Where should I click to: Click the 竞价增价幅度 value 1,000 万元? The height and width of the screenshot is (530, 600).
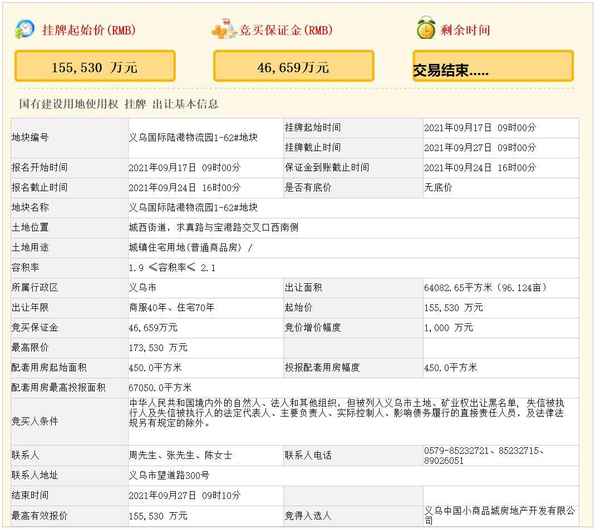[448, 326]
